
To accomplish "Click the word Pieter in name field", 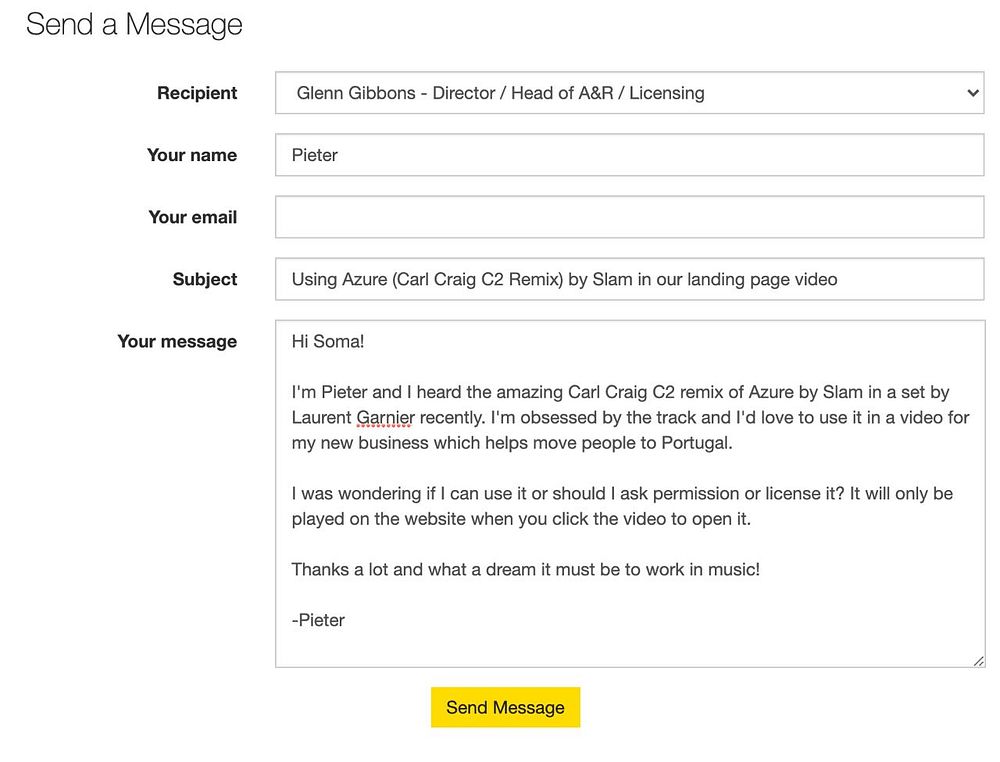I will pyautogui.click(x=314, y=155).
